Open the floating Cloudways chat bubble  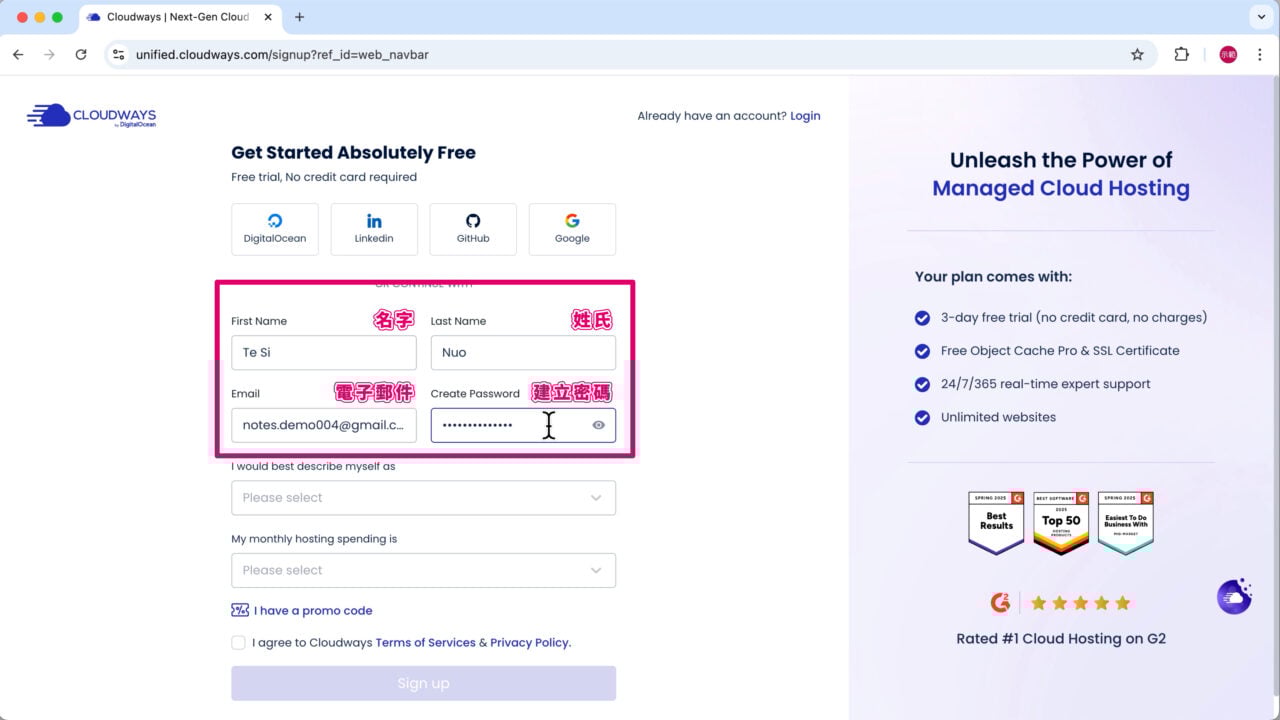[x=1234, y=596]
